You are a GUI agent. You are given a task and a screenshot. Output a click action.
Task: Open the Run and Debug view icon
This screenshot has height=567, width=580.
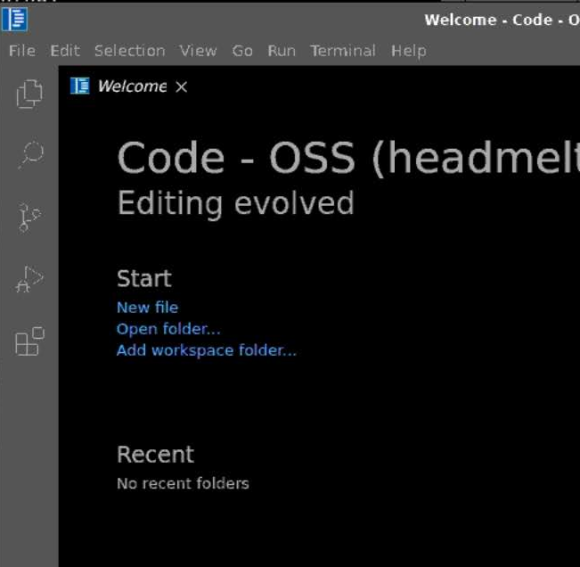[29, 279]
